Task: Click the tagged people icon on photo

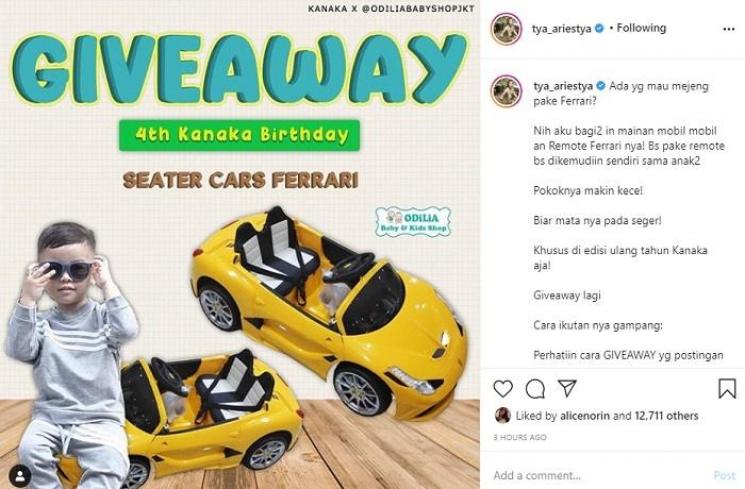Action: point(20,476)
